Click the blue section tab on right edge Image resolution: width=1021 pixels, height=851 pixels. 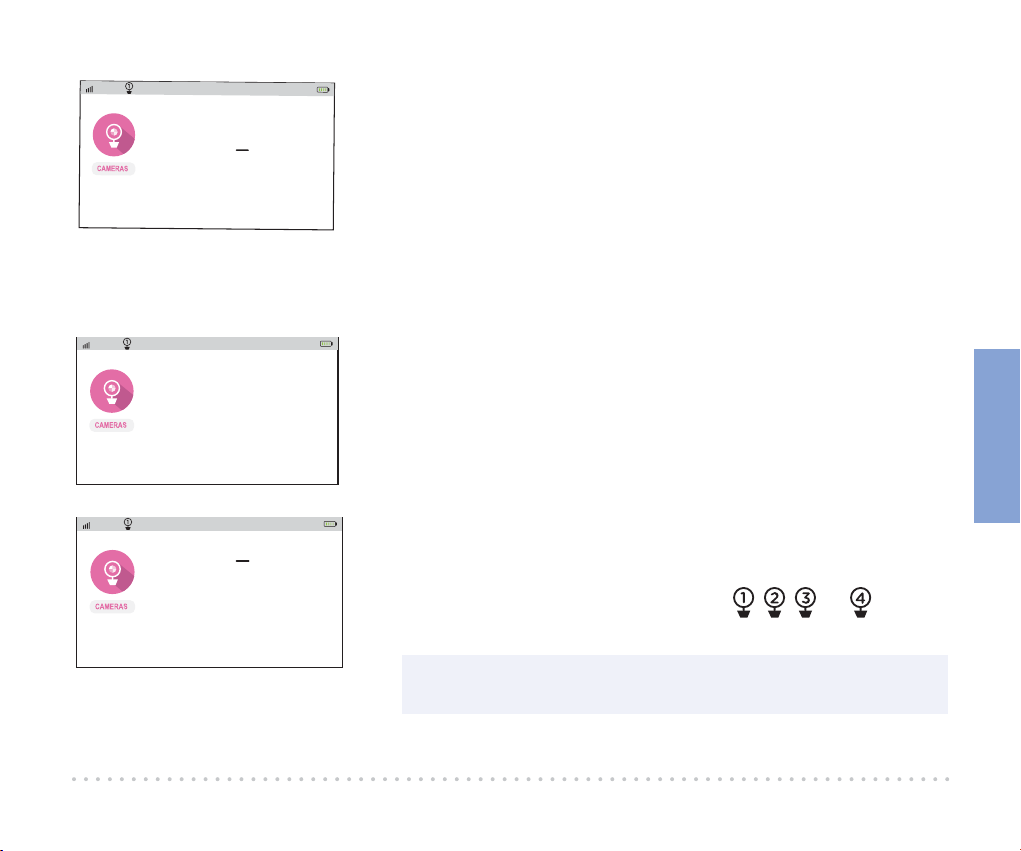[997, 436]
